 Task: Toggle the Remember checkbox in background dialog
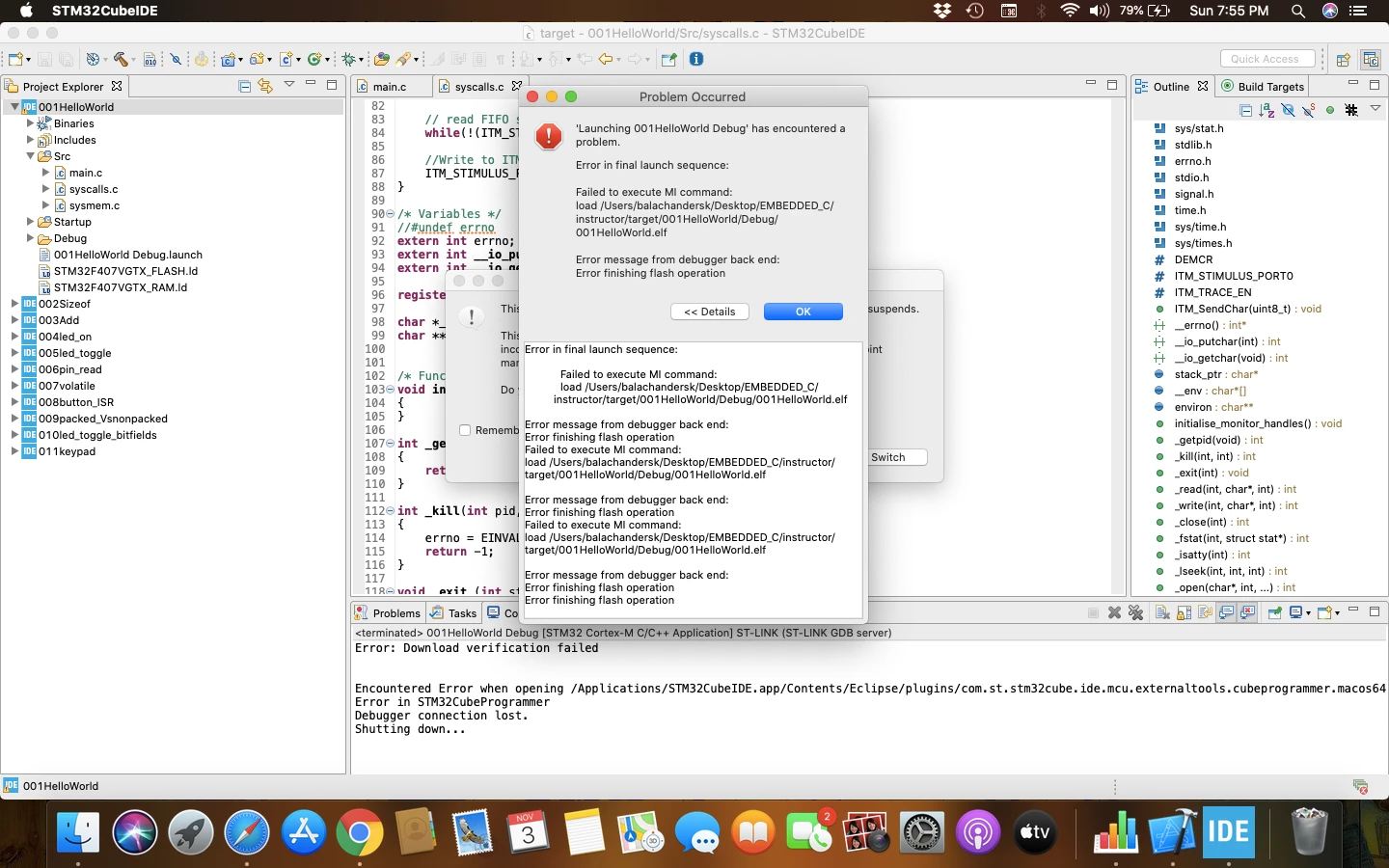(465, 430)
